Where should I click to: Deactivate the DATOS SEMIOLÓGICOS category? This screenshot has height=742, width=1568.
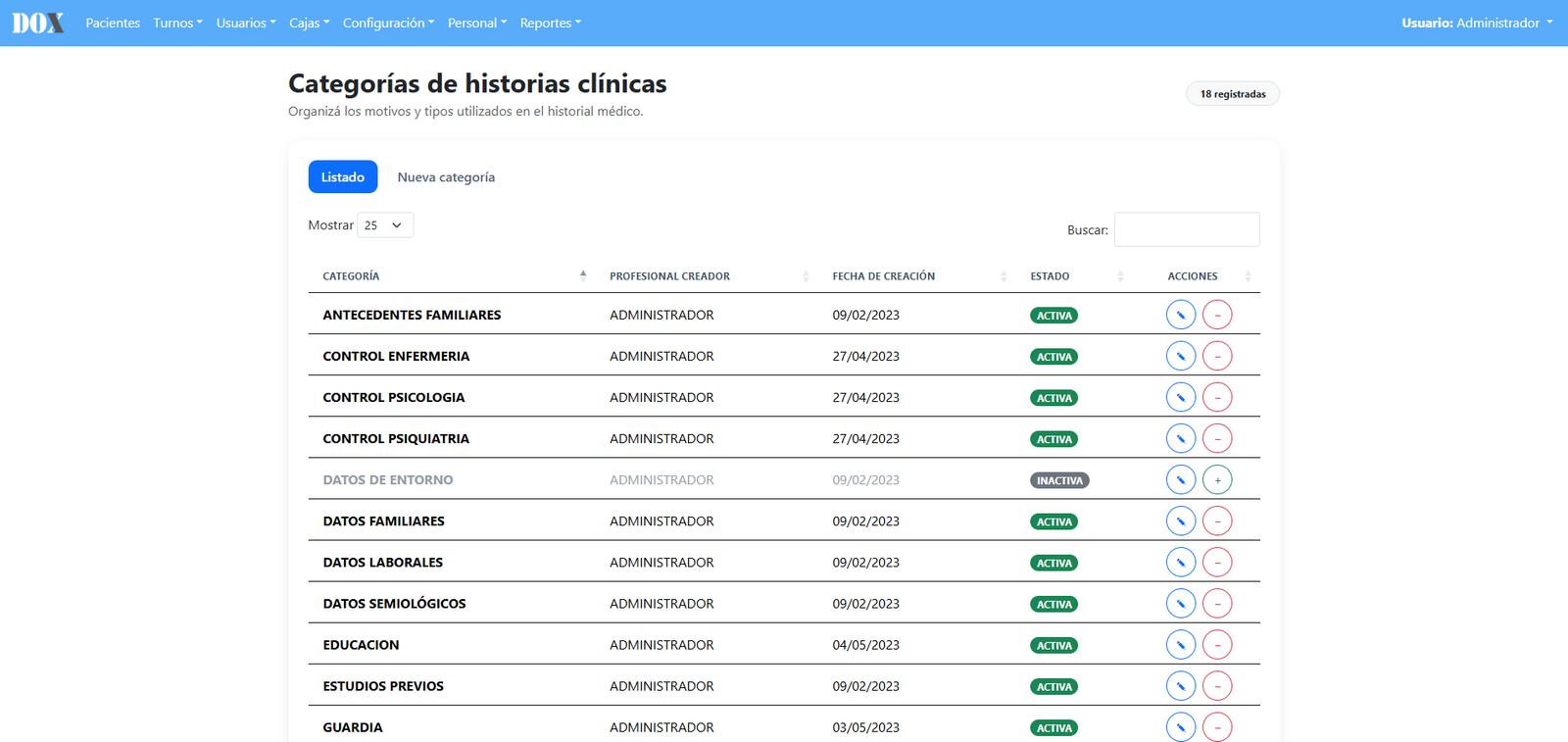click(1217, 603)
